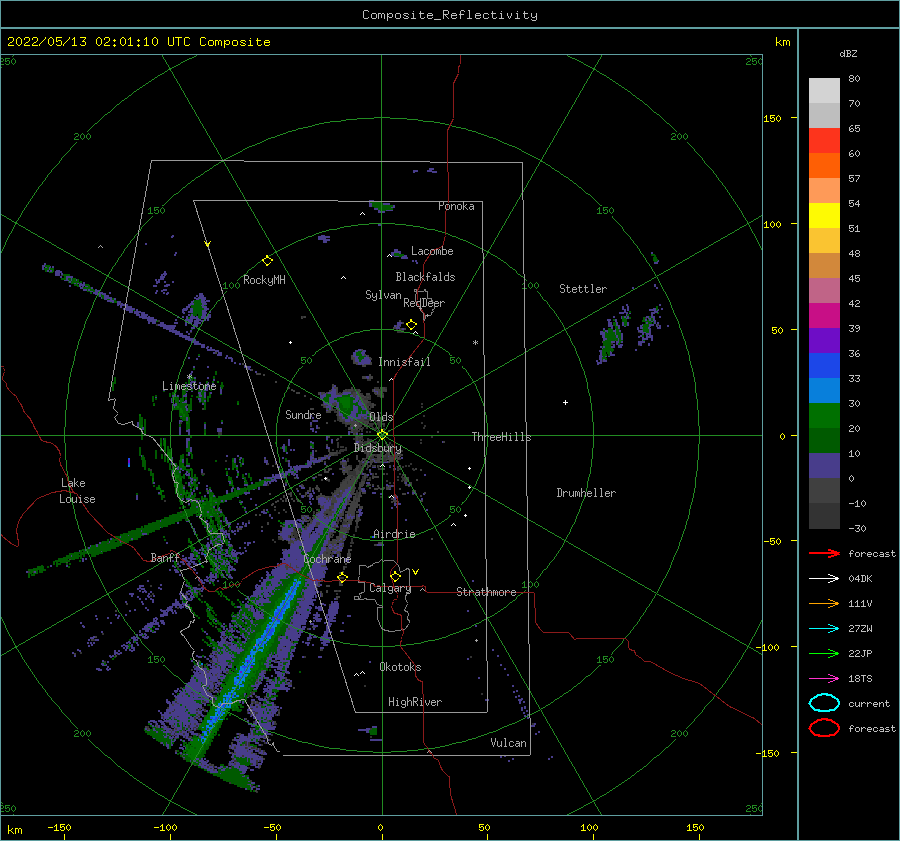
Task: Click the RockyMH label
Action: pos(264,280)
